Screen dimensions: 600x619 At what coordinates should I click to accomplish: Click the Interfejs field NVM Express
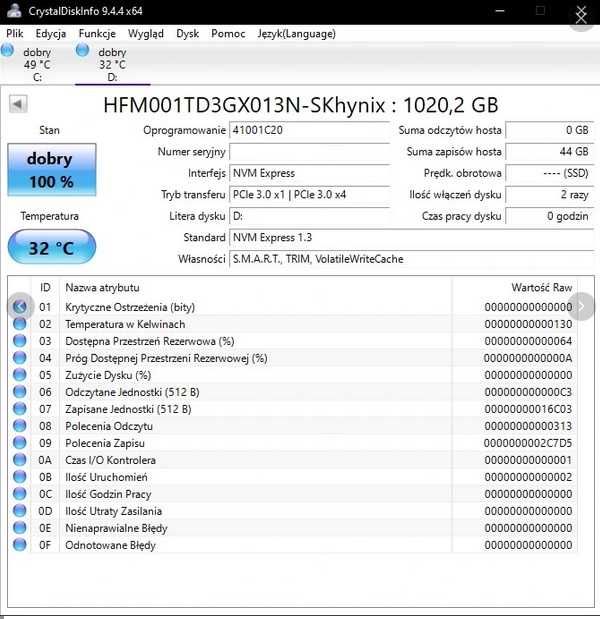pos(309,173)
